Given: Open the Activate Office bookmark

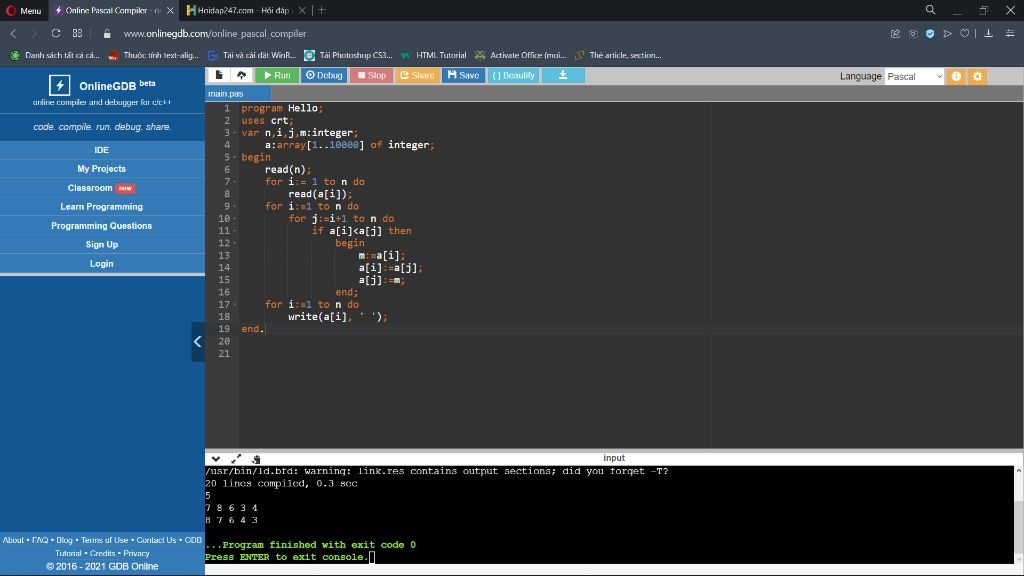Looking at the screenshot, I should (x=520, y=56).
